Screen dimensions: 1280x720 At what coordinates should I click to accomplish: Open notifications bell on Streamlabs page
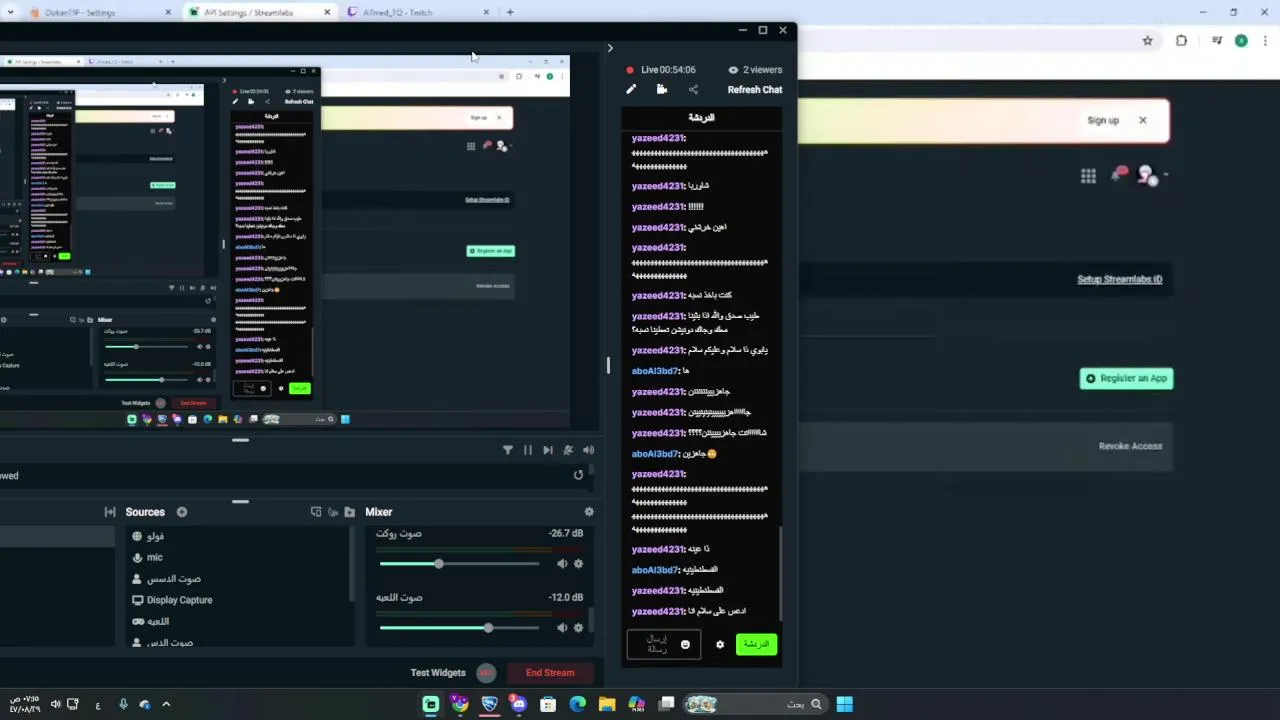1119,174
